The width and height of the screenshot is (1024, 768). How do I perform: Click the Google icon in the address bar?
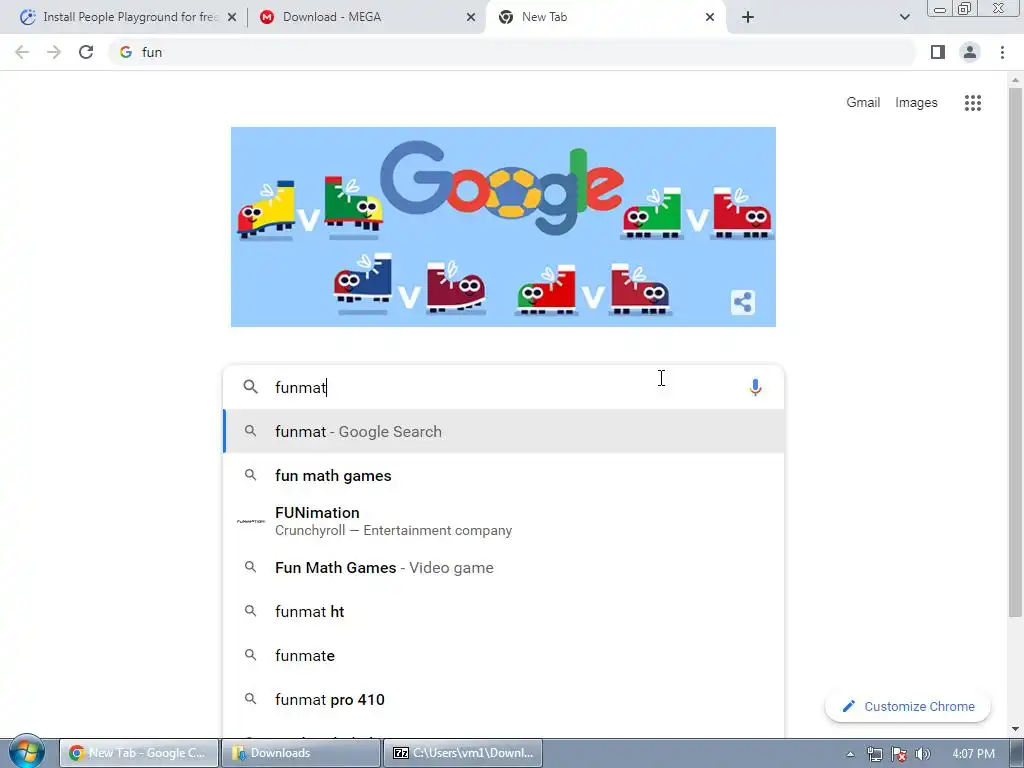[x=126, y=52]
